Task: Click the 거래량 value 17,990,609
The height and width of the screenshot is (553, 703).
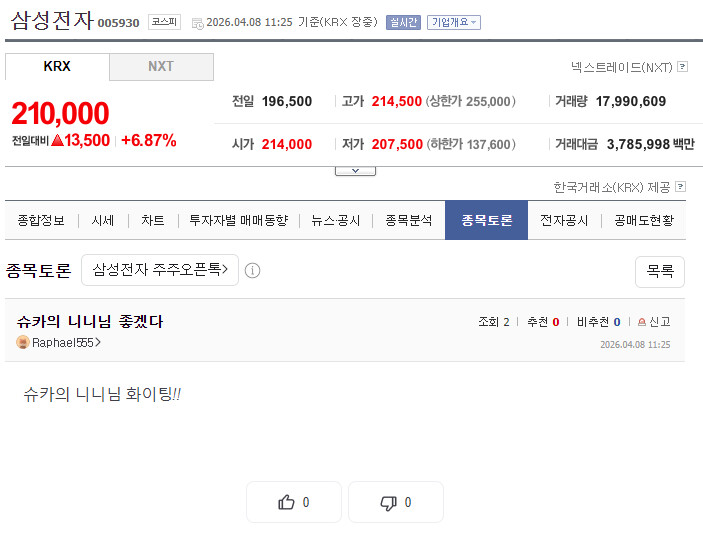Action: (631, 101)
